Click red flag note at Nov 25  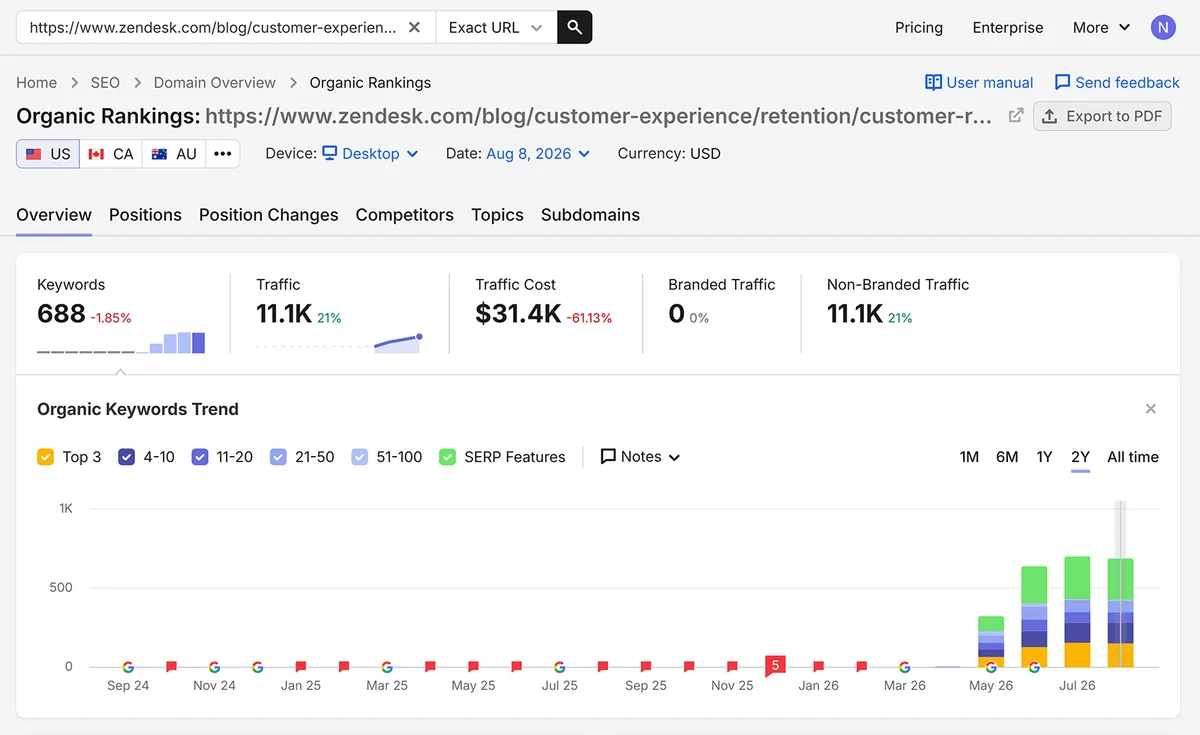(732, 666)
